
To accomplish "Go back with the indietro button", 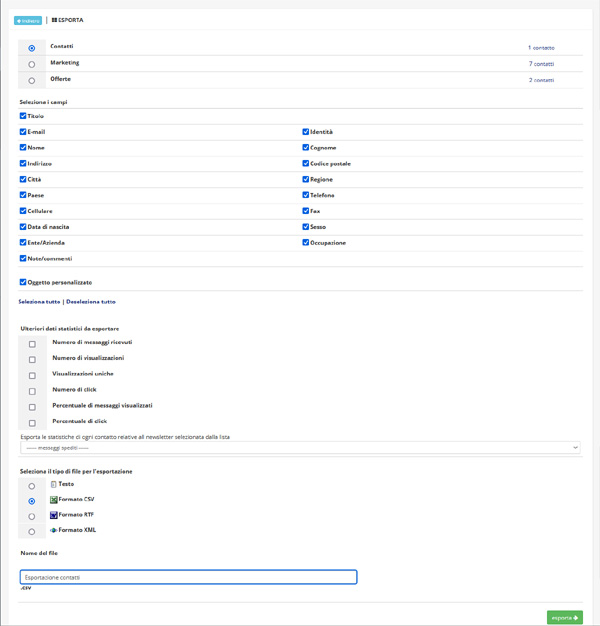I will point(28,20).
